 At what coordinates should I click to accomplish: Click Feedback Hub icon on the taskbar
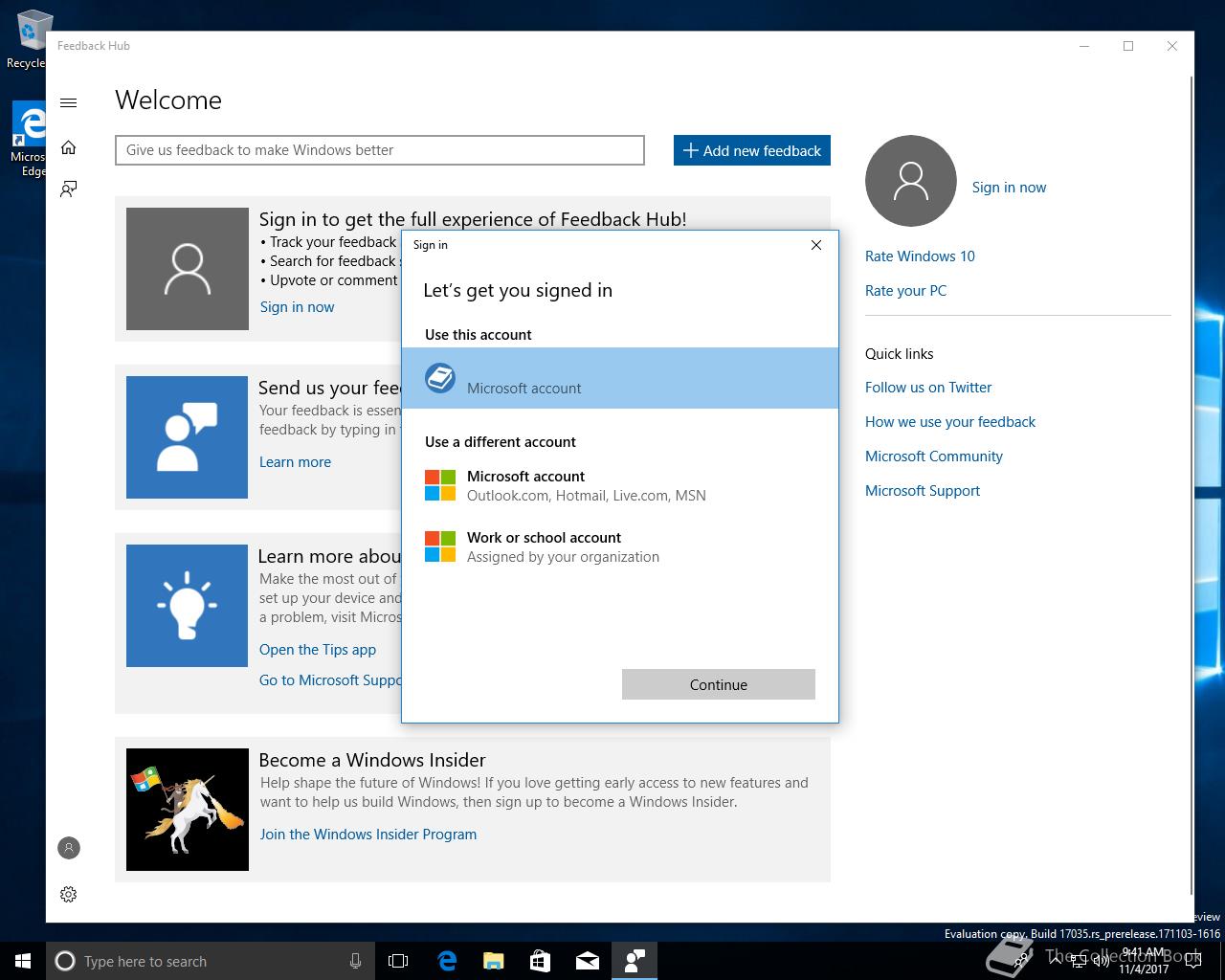coord(635,961)
